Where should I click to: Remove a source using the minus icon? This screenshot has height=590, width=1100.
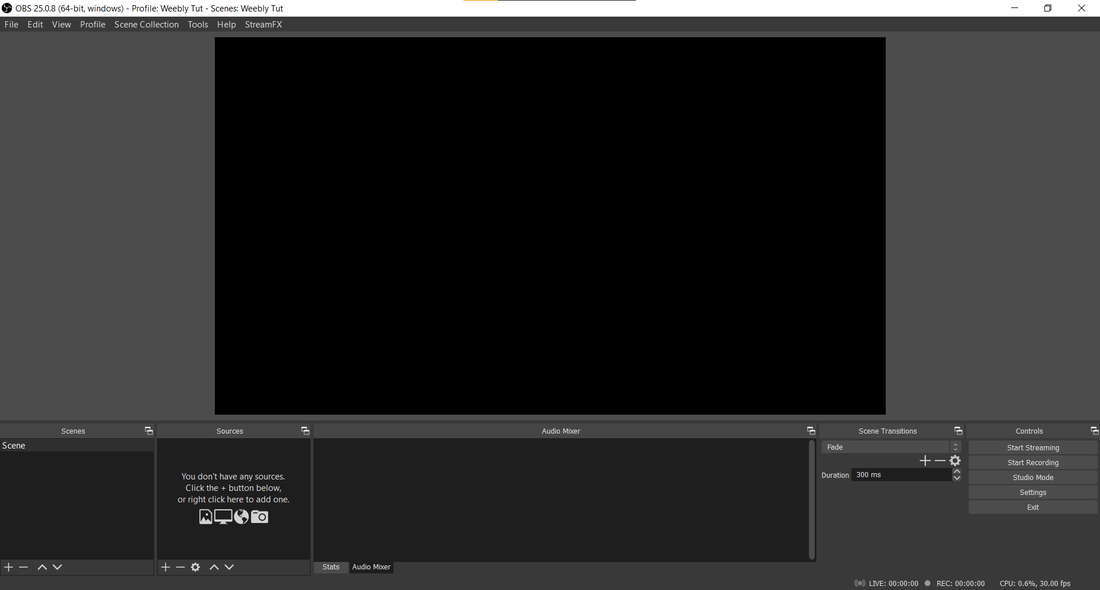tap(180, 567)
